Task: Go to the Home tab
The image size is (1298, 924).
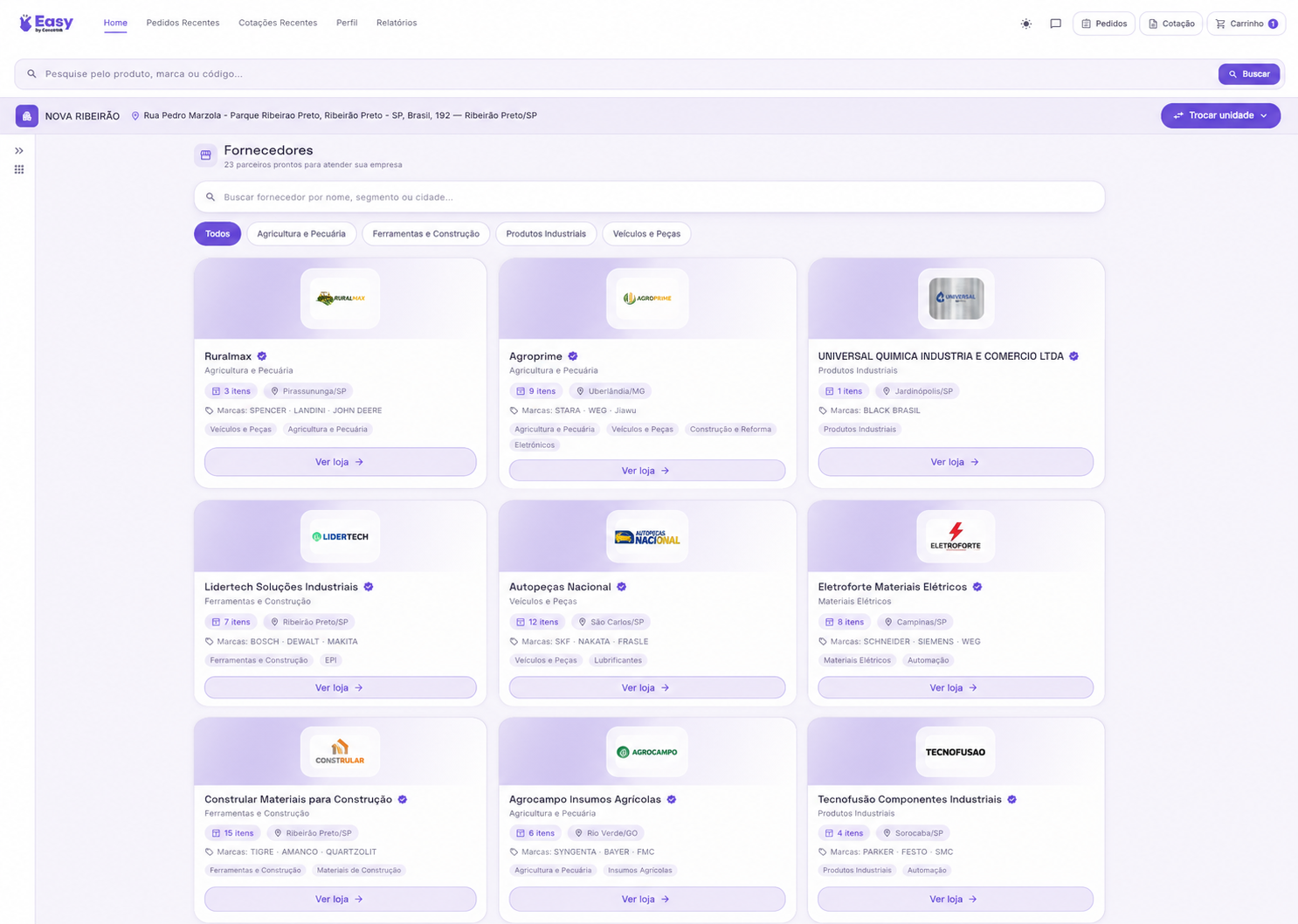Action: point(115,23)
